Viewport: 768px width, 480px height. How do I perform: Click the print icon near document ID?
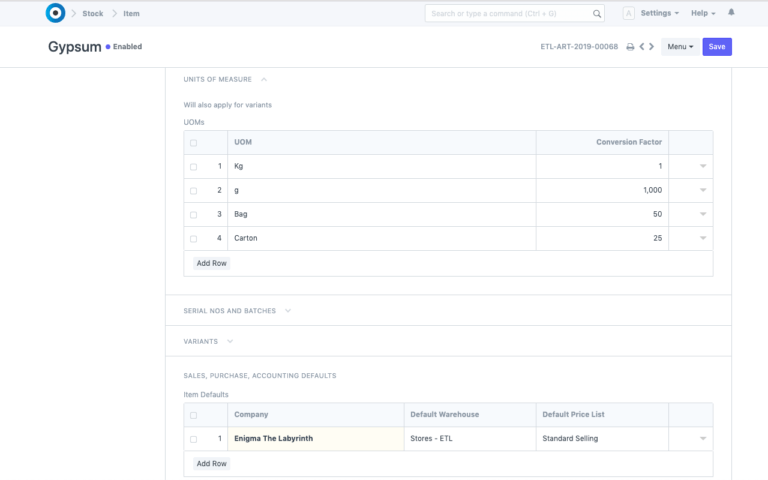(630, 47)
